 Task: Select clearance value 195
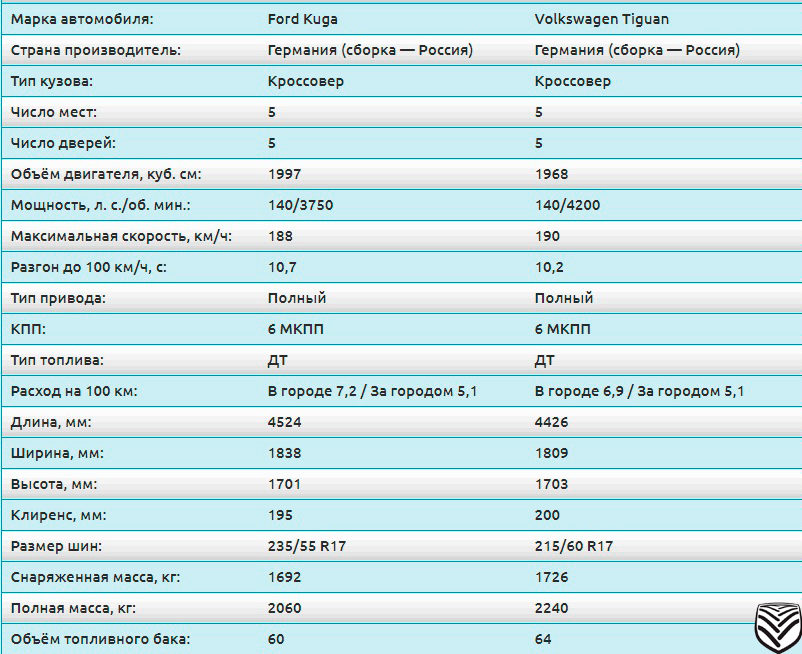tap(280, 515)
